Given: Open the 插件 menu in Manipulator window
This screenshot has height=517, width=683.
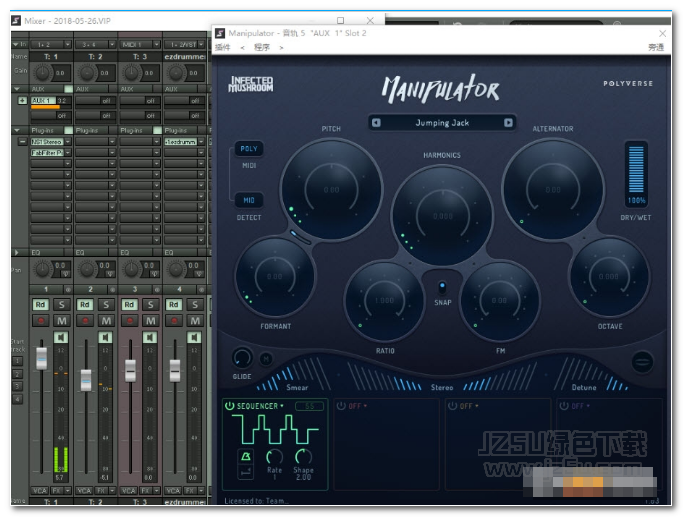Looking at the screenshot, I should tap(222, 47).
